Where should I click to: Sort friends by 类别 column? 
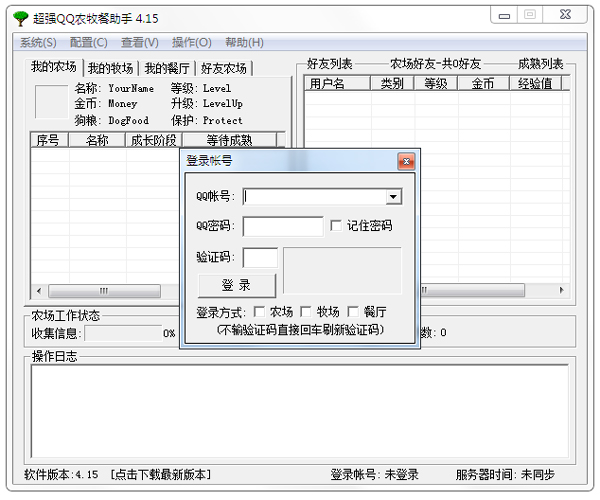392,83
